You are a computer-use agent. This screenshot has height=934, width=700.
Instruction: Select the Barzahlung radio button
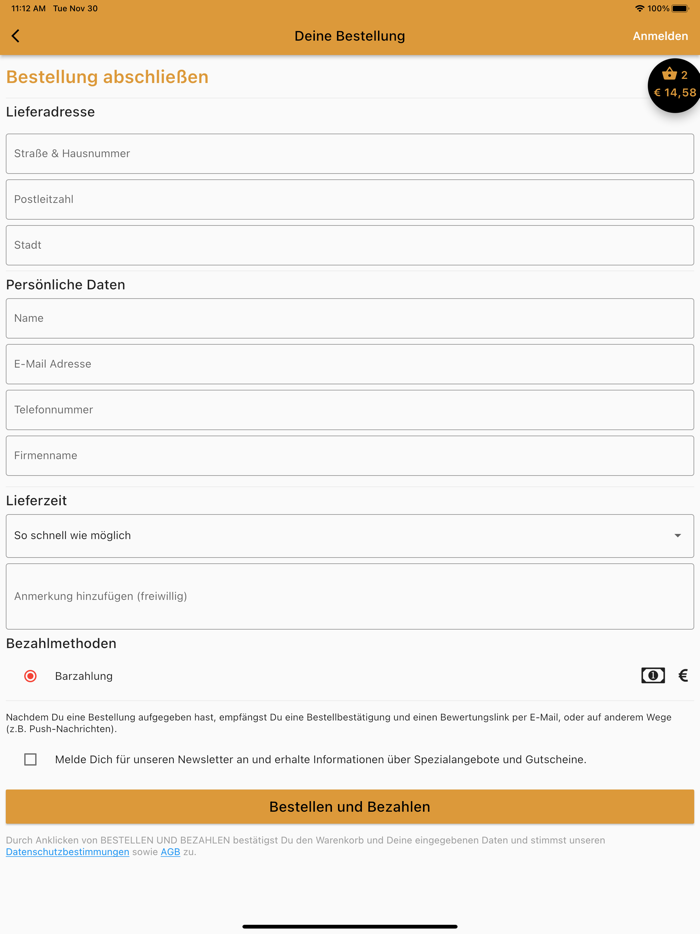click(x=31, y=676)
